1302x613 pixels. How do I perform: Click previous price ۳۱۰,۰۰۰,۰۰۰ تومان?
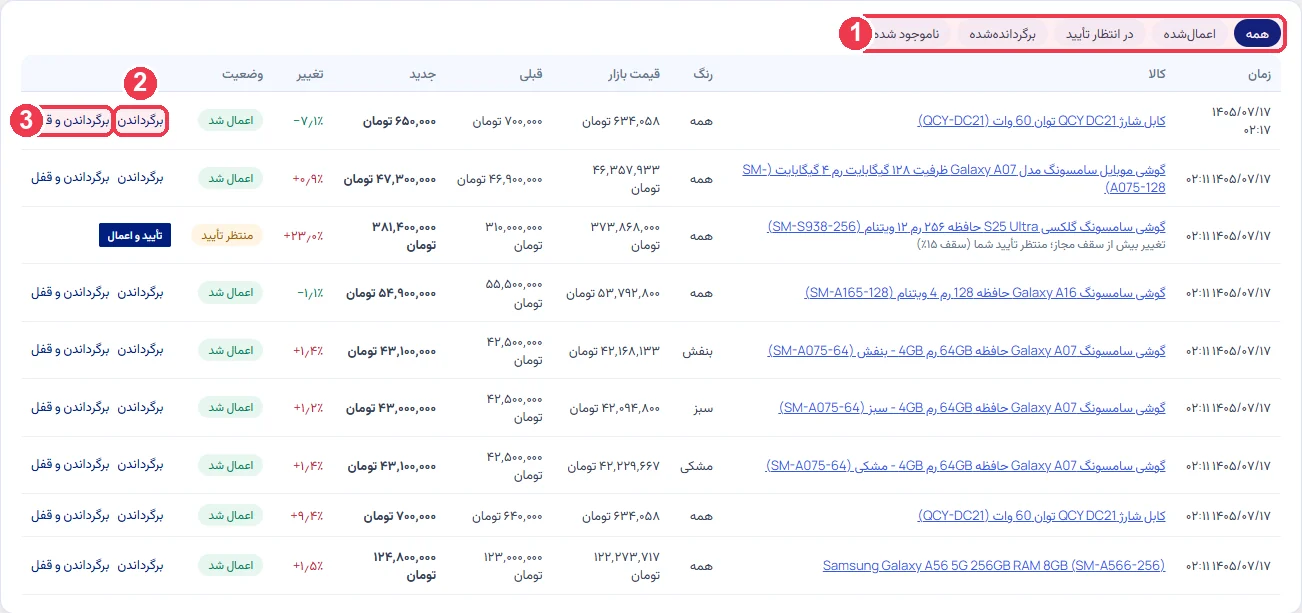tap(514, 236)
